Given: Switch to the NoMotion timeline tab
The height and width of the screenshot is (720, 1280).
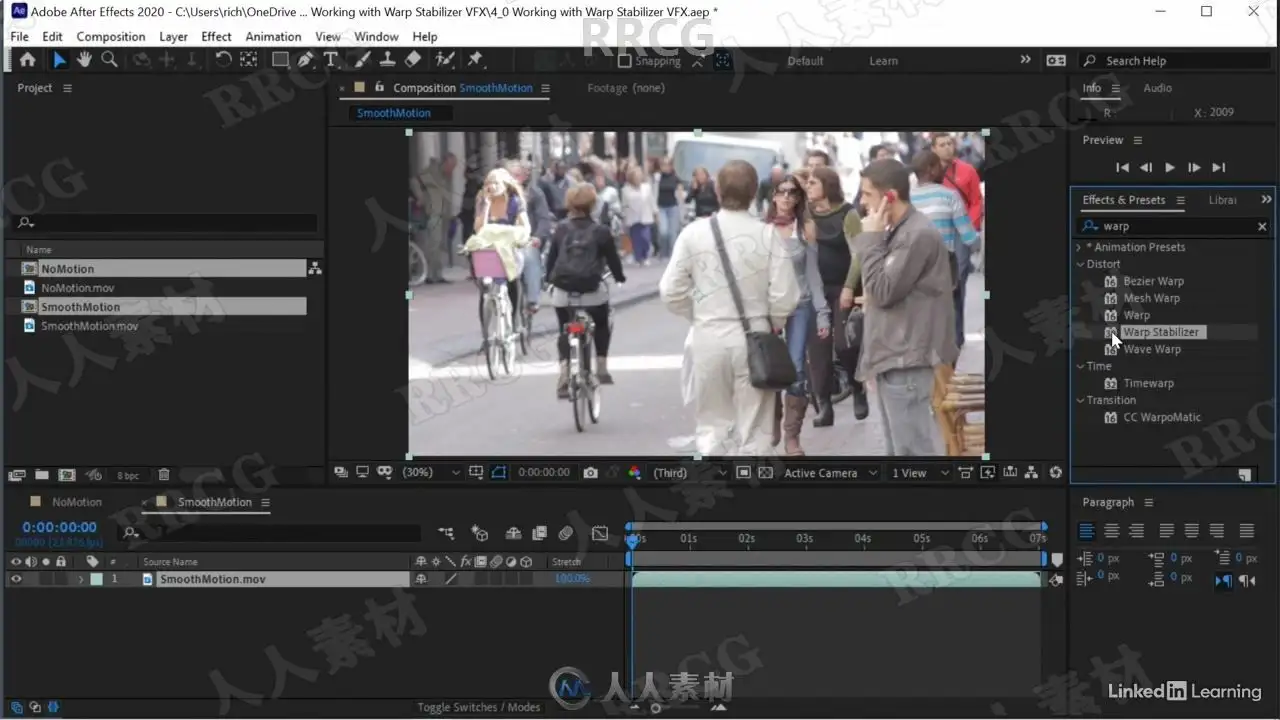Looking at the screenshot, I should pyautogui.click(x=77, y=502).
